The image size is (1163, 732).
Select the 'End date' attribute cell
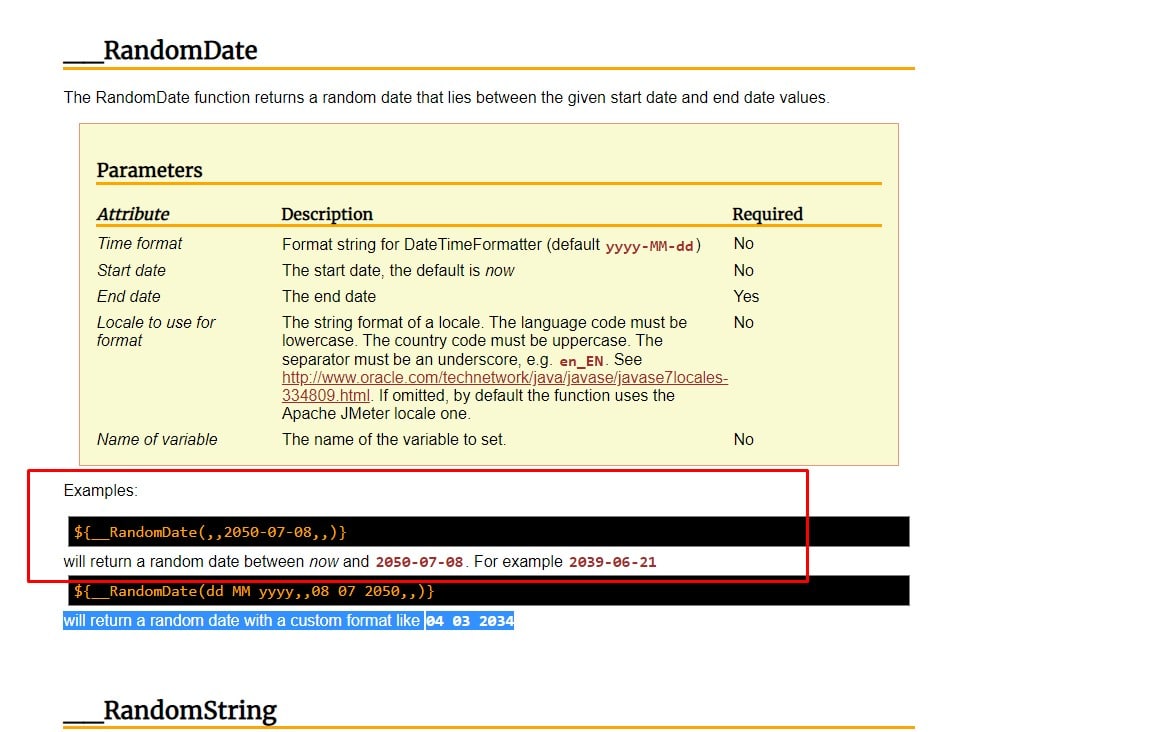coord(128,297)
